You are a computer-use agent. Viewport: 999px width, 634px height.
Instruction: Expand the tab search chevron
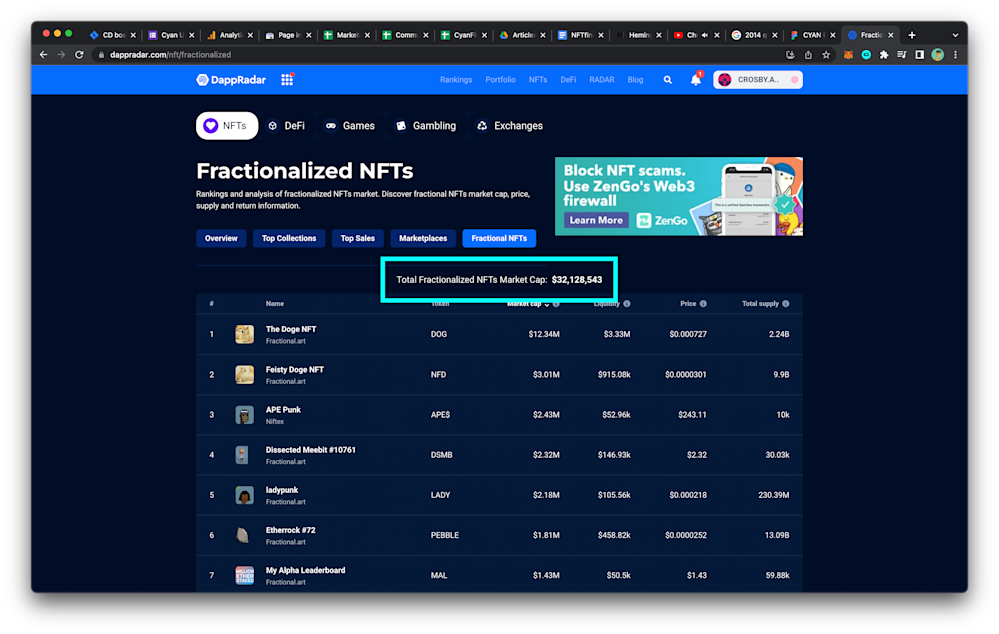955,35
